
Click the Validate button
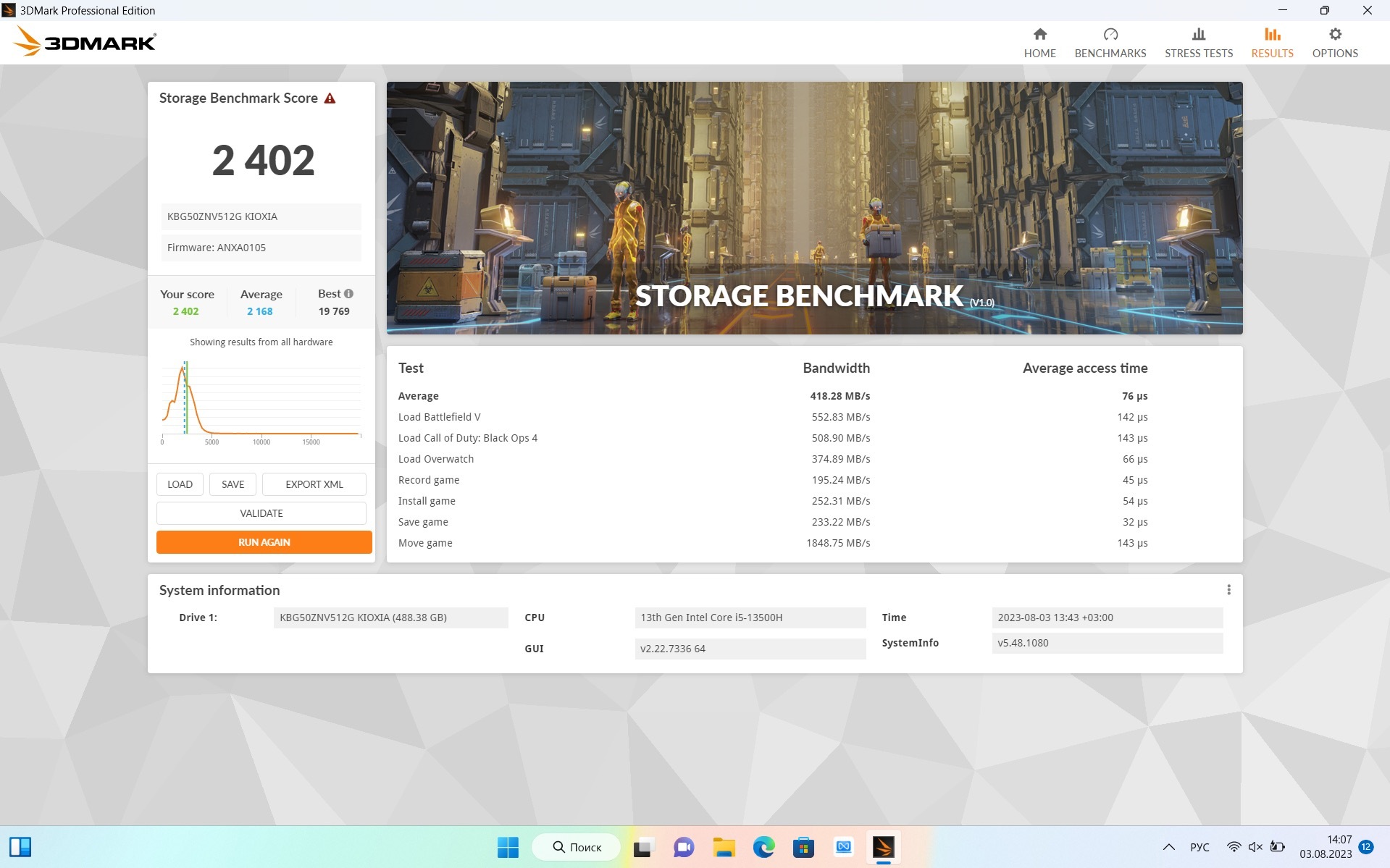[261, 513]
